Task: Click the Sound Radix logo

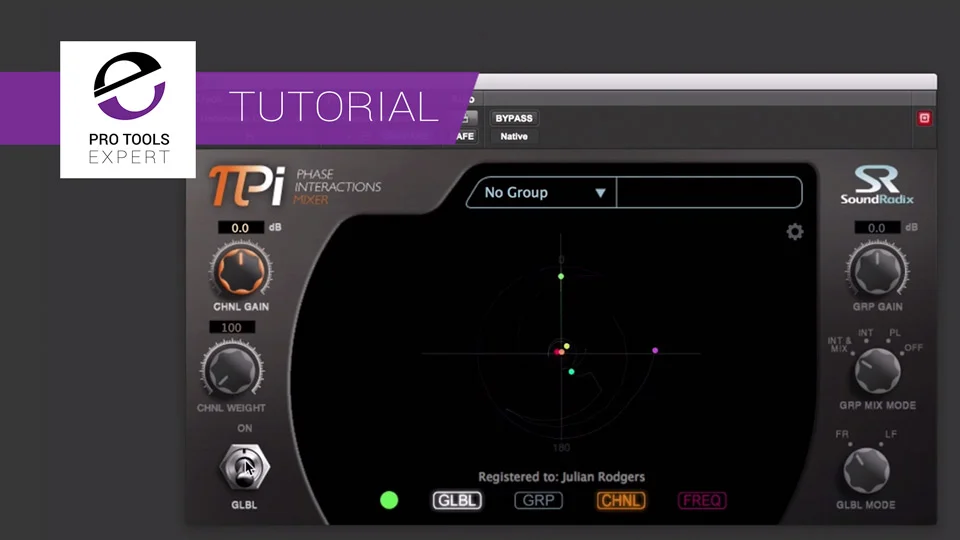Action: 877,185
